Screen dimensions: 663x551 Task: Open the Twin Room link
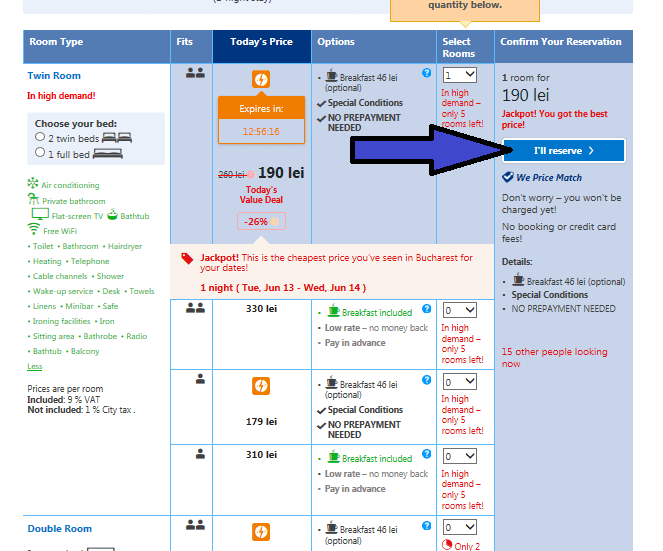[54, 76]
